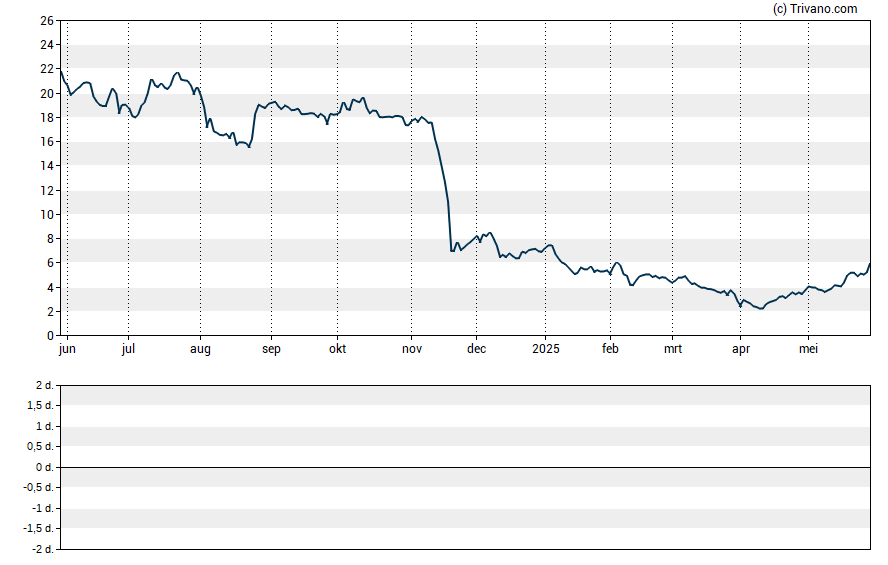Click the 'dec' month label
Viewport: 888px width, 565px height.
476,349
